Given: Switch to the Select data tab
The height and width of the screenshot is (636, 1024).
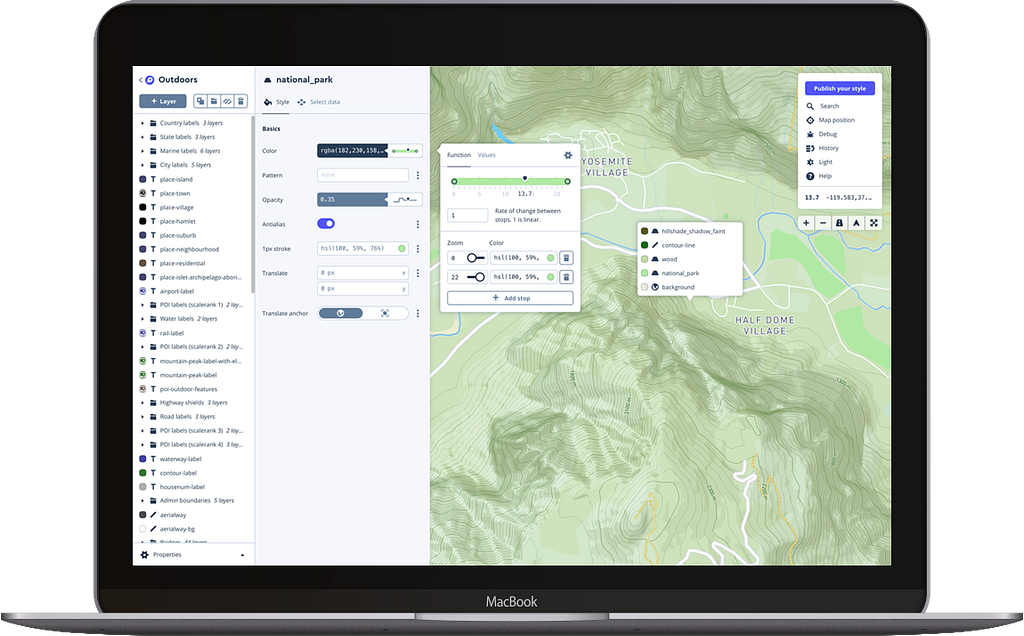Looking at the screenshot, I should pos(319,102).
